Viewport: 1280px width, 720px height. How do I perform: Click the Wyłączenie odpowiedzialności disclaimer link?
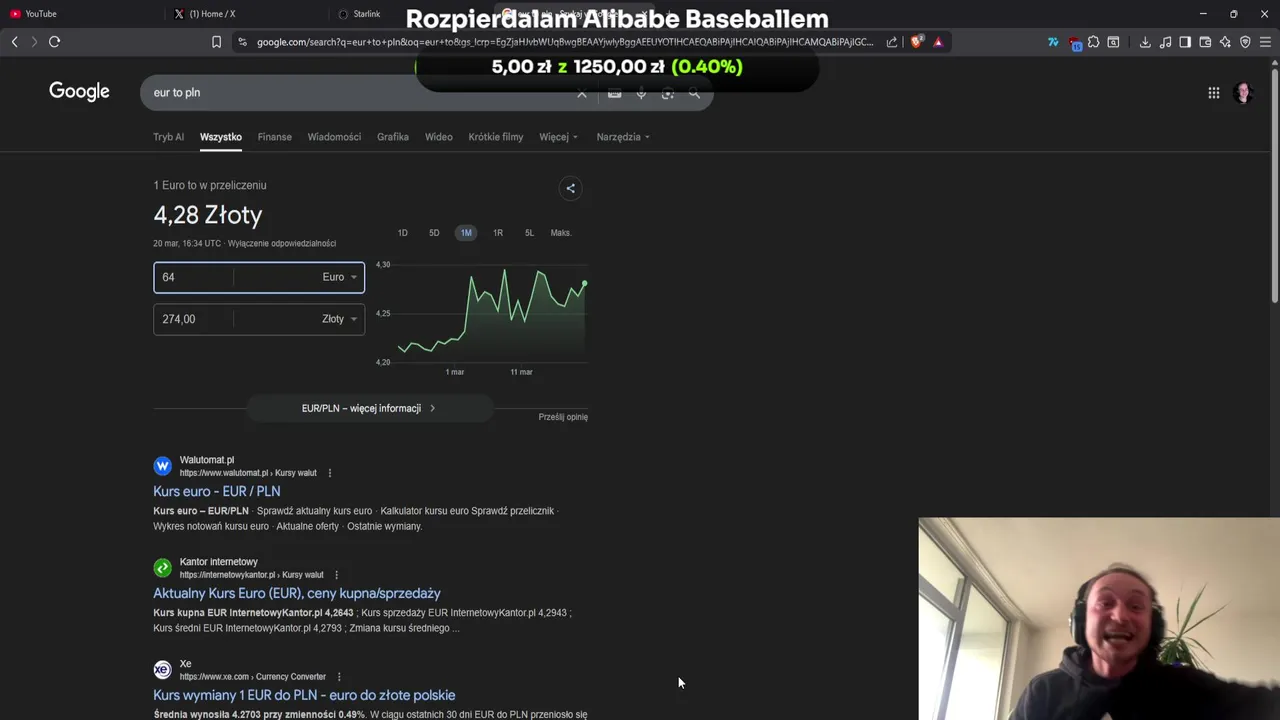pos(282,243)
